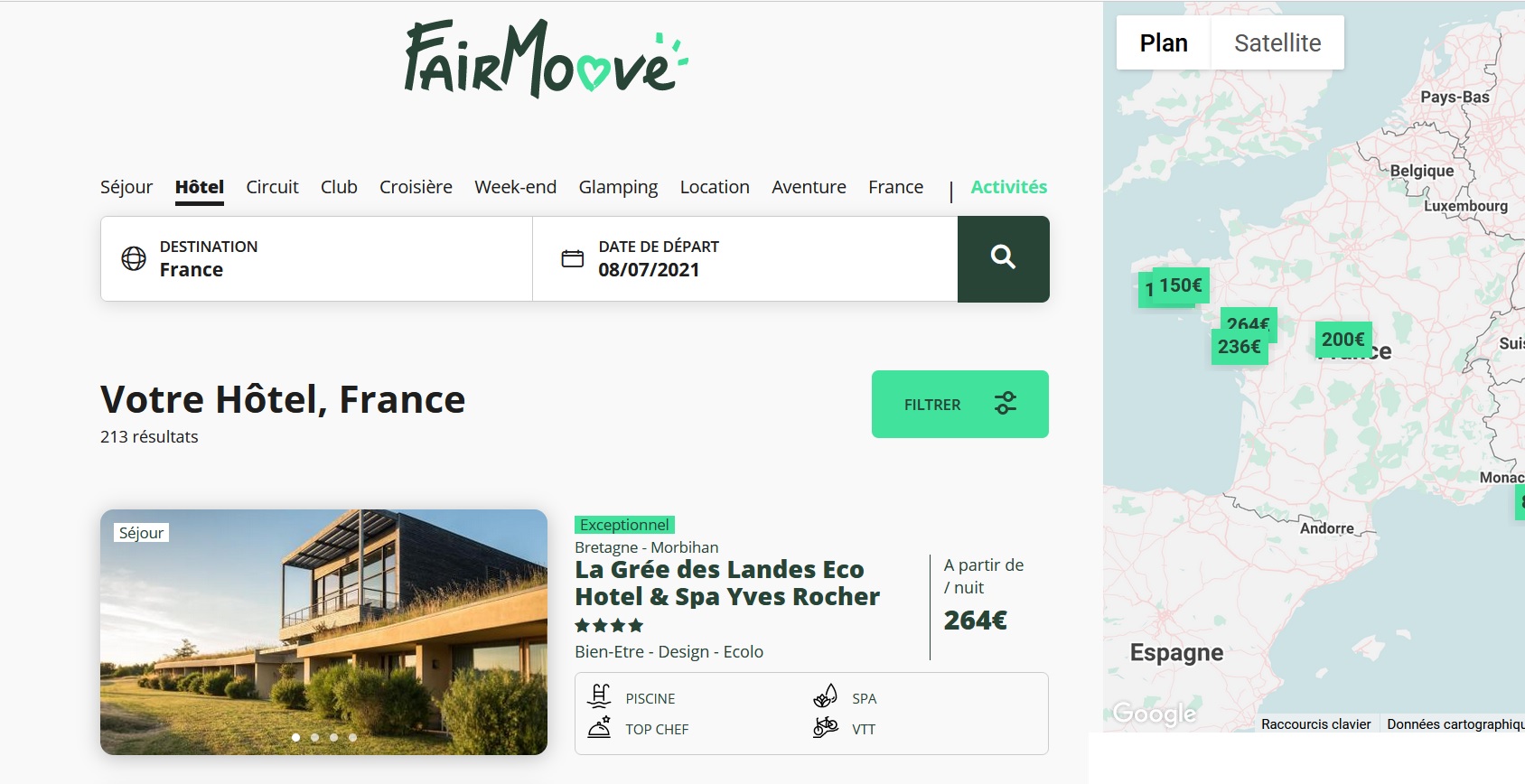Open La Grée des Landes hotel title

(726, 583)
